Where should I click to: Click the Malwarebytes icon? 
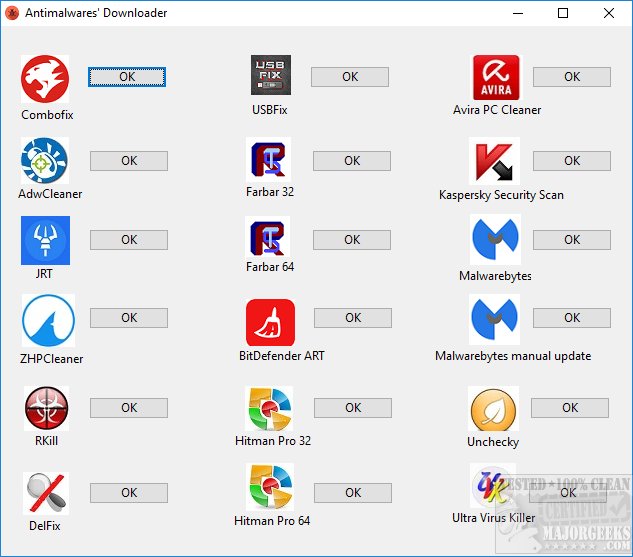495,239
